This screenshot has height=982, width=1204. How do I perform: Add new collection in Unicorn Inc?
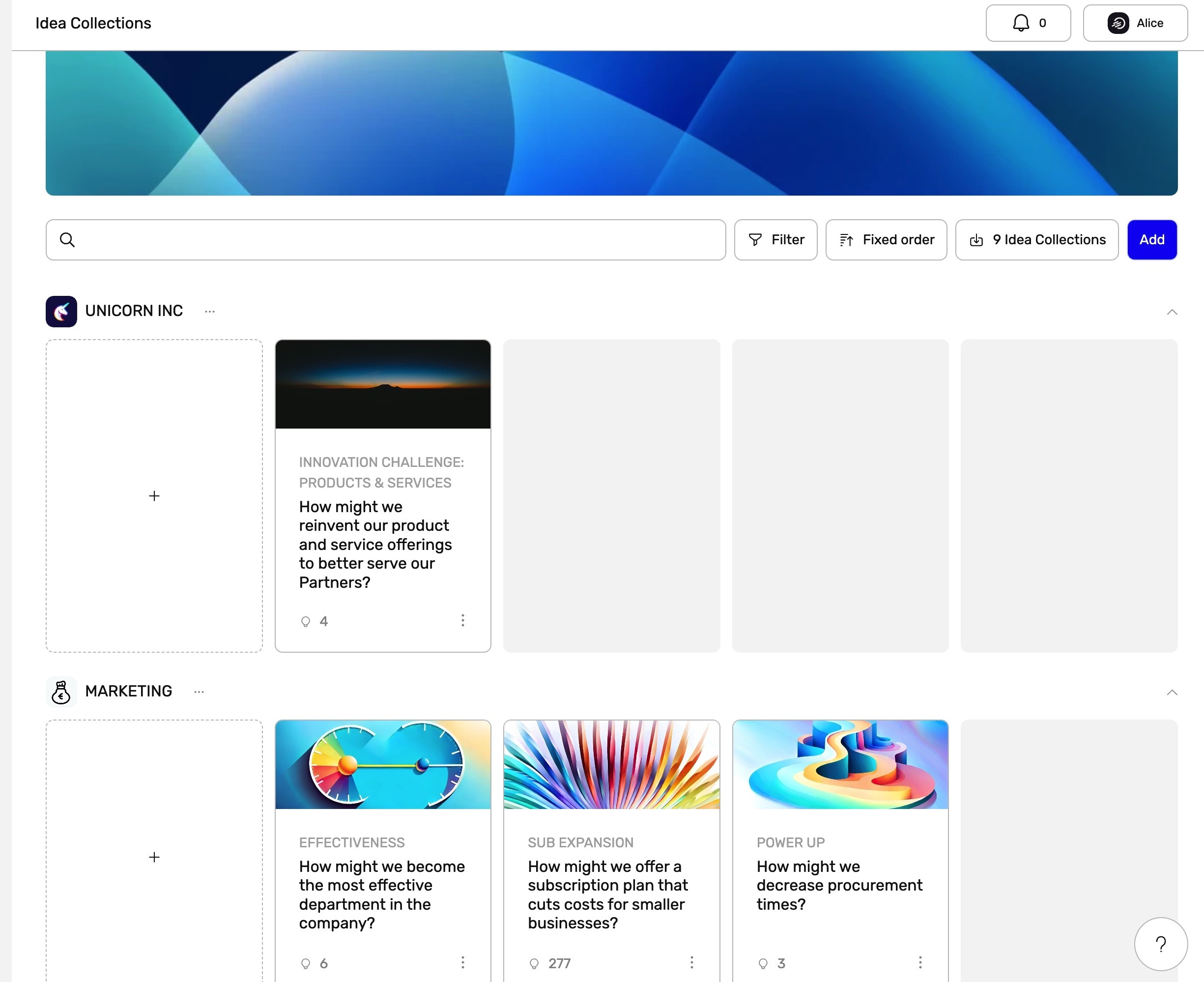tap(154, 496)
